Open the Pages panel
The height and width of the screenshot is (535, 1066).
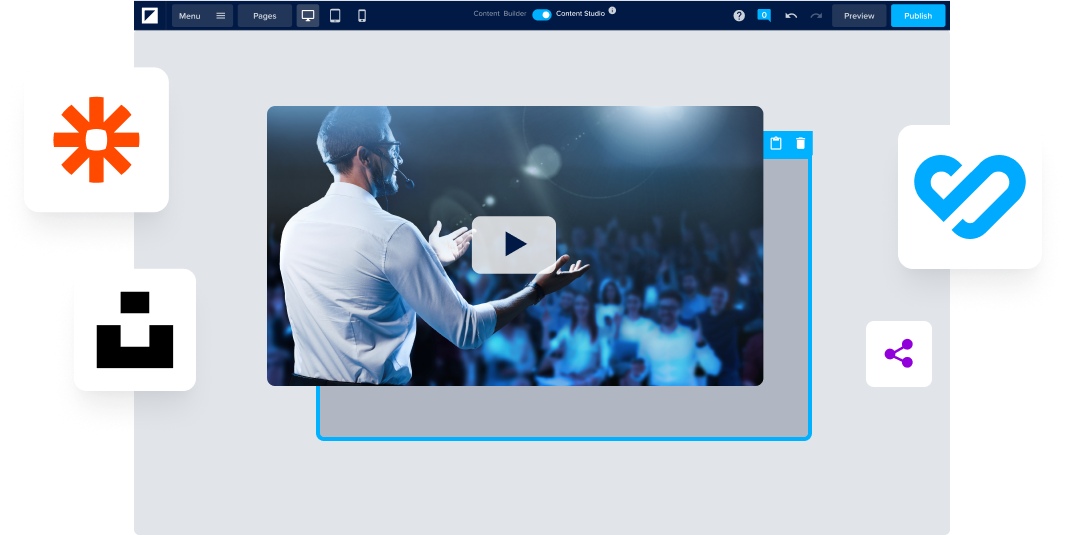click(x=265, y=16)
